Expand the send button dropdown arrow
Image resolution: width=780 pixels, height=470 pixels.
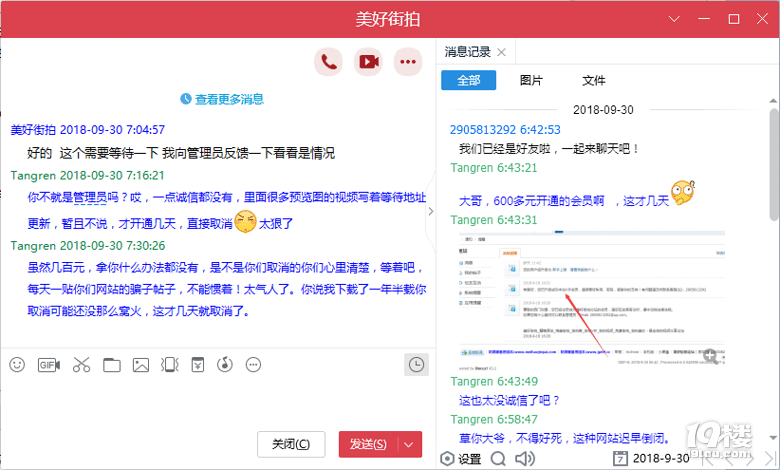click(409, 444)
